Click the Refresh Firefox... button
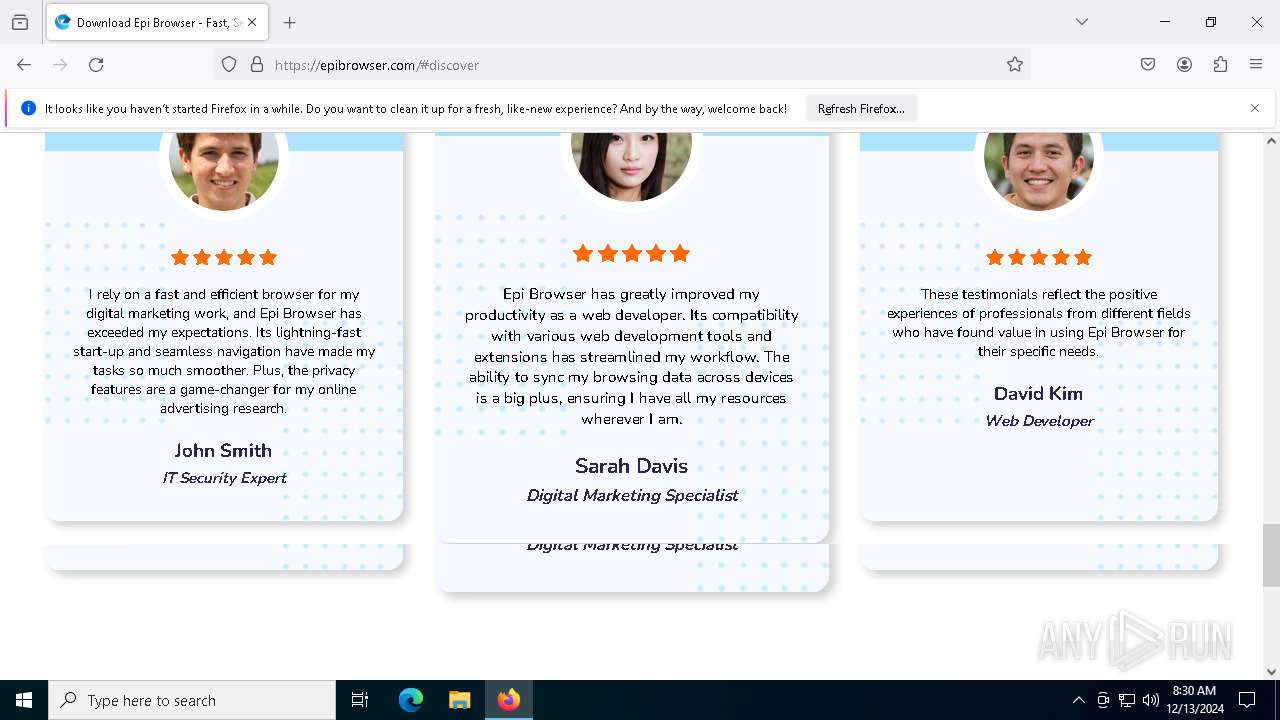This screenshot has width=1280, height=720. pos(861,109)
